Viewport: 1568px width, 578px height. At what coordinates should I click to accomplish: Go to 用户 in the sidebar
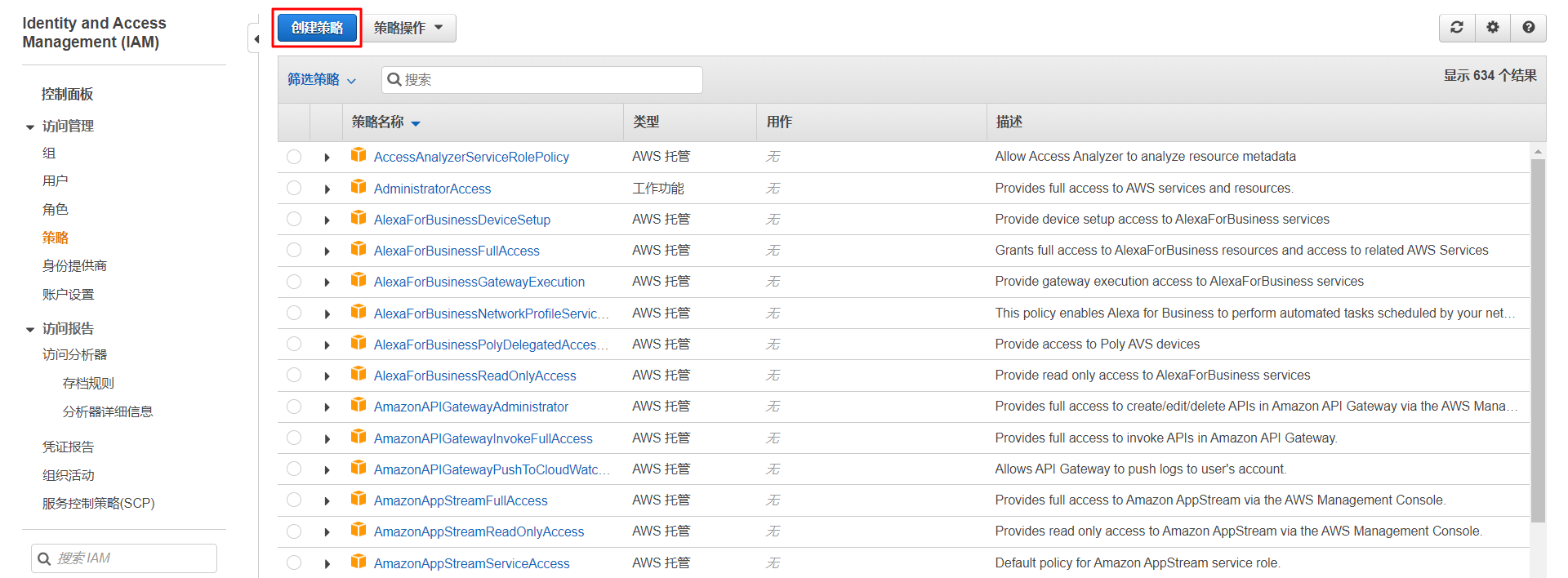click(56, 180)
